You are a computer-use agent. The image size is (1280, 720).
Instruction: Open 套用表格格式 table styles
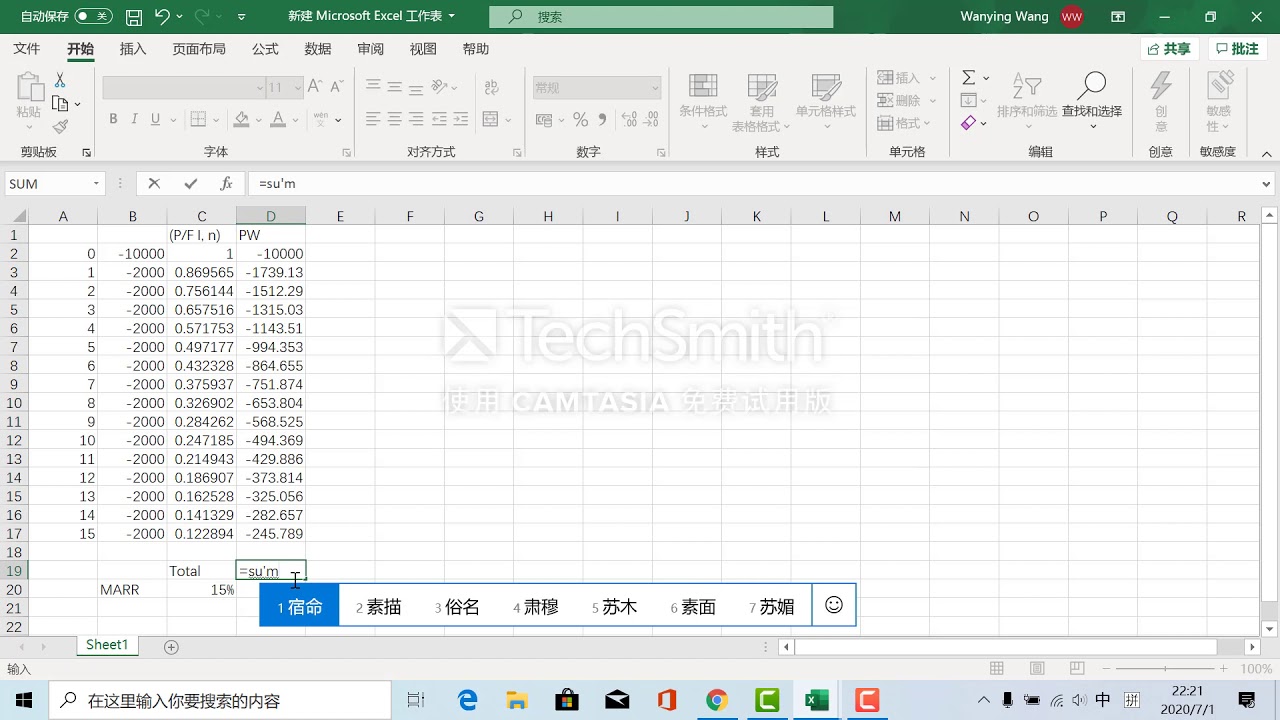point(761,103)
